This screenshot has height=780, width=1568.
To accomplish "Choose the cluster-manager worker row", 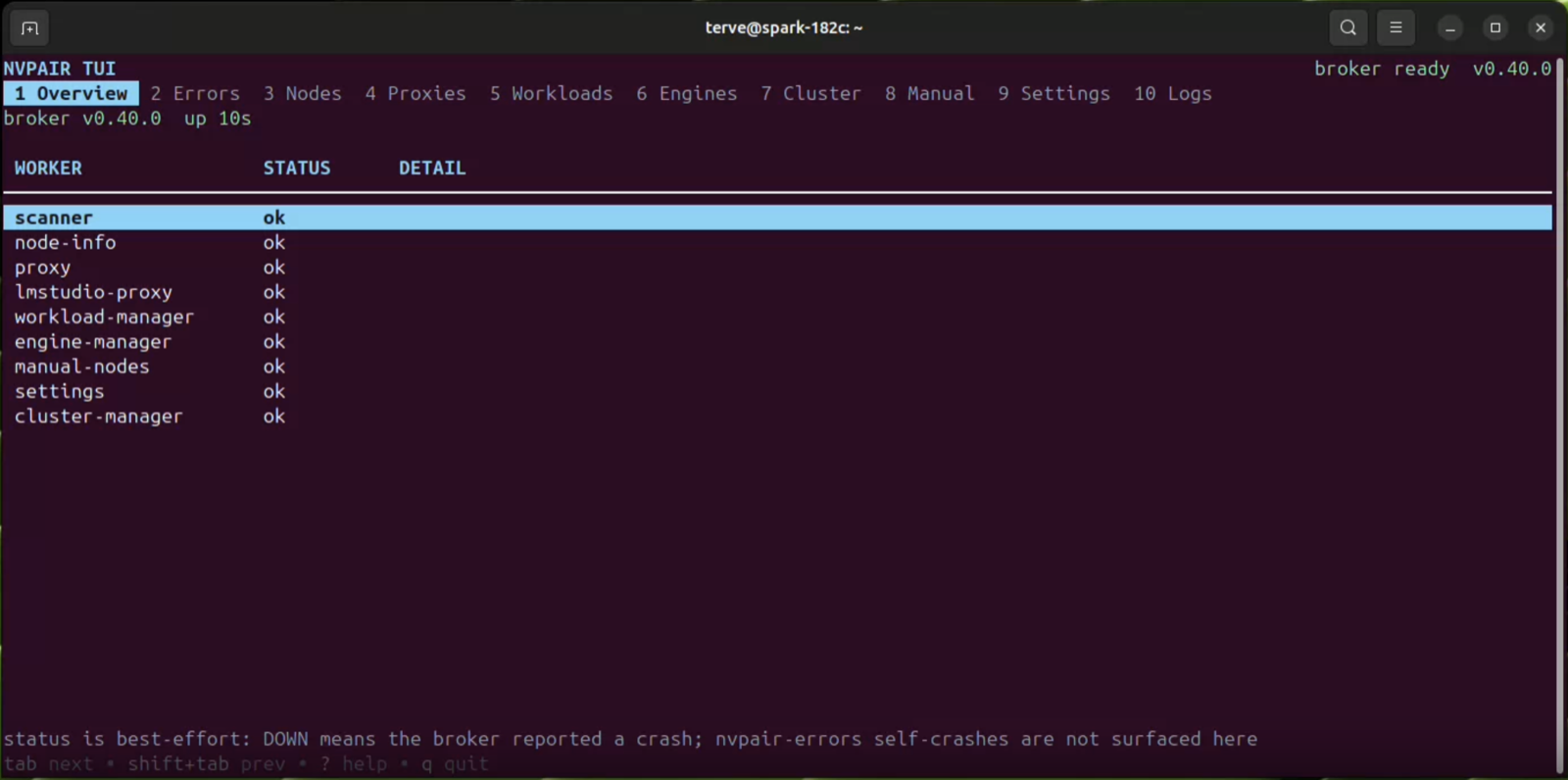I will (777, 416).
